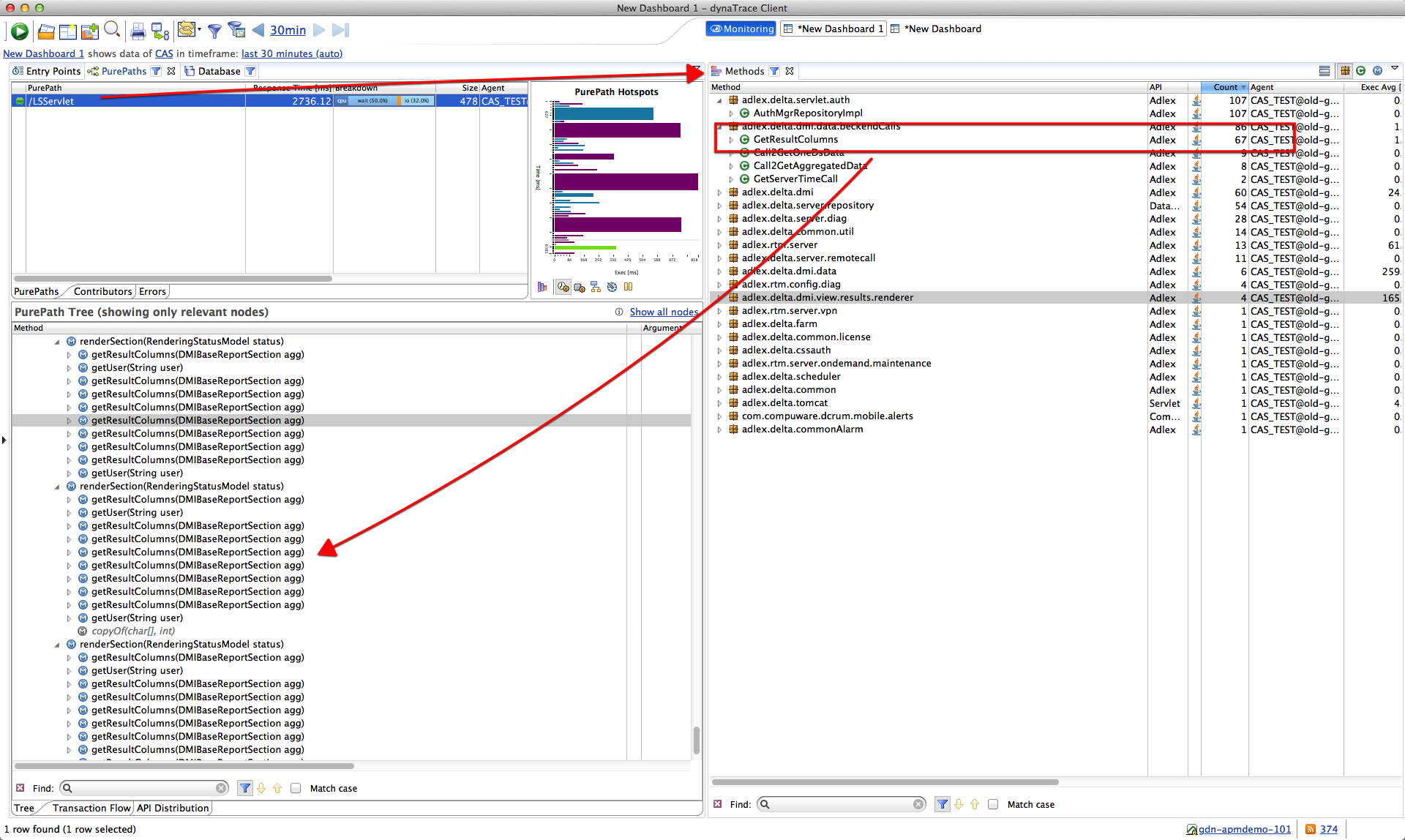Select the copyOf(char[], int) tree node

(132, 631)
